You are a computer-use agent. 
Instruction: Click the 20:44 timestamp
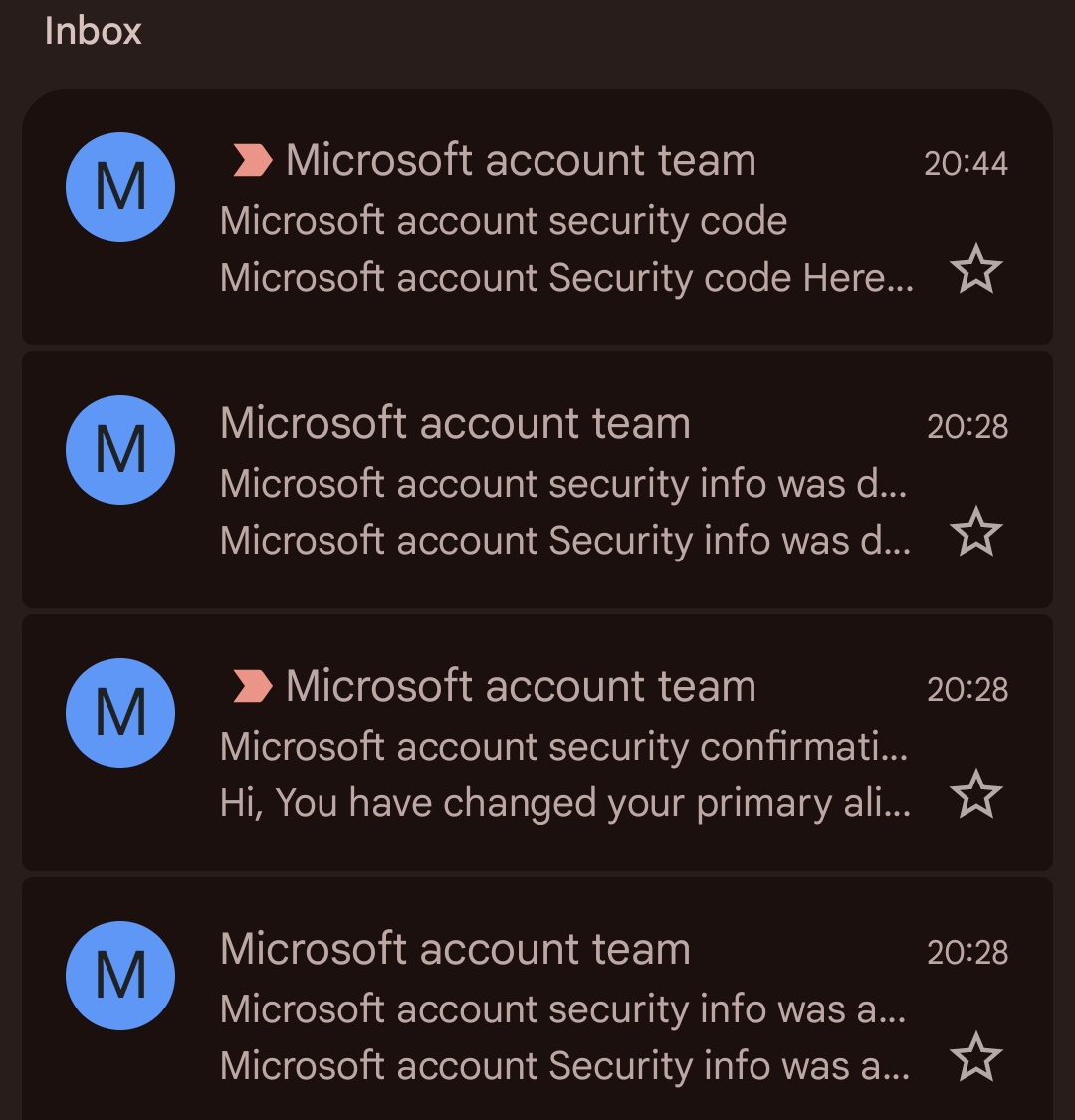pos(966,163)
